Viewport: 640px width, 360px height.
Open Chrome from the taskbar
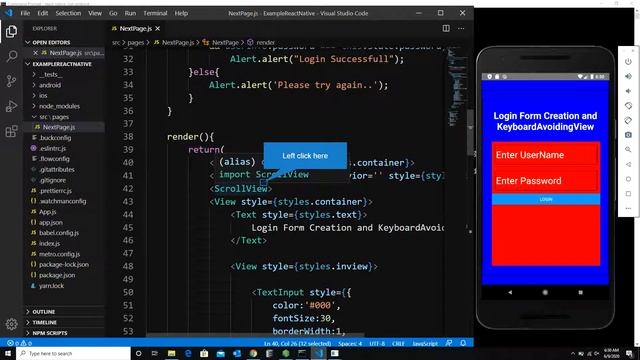pos(253,353)
